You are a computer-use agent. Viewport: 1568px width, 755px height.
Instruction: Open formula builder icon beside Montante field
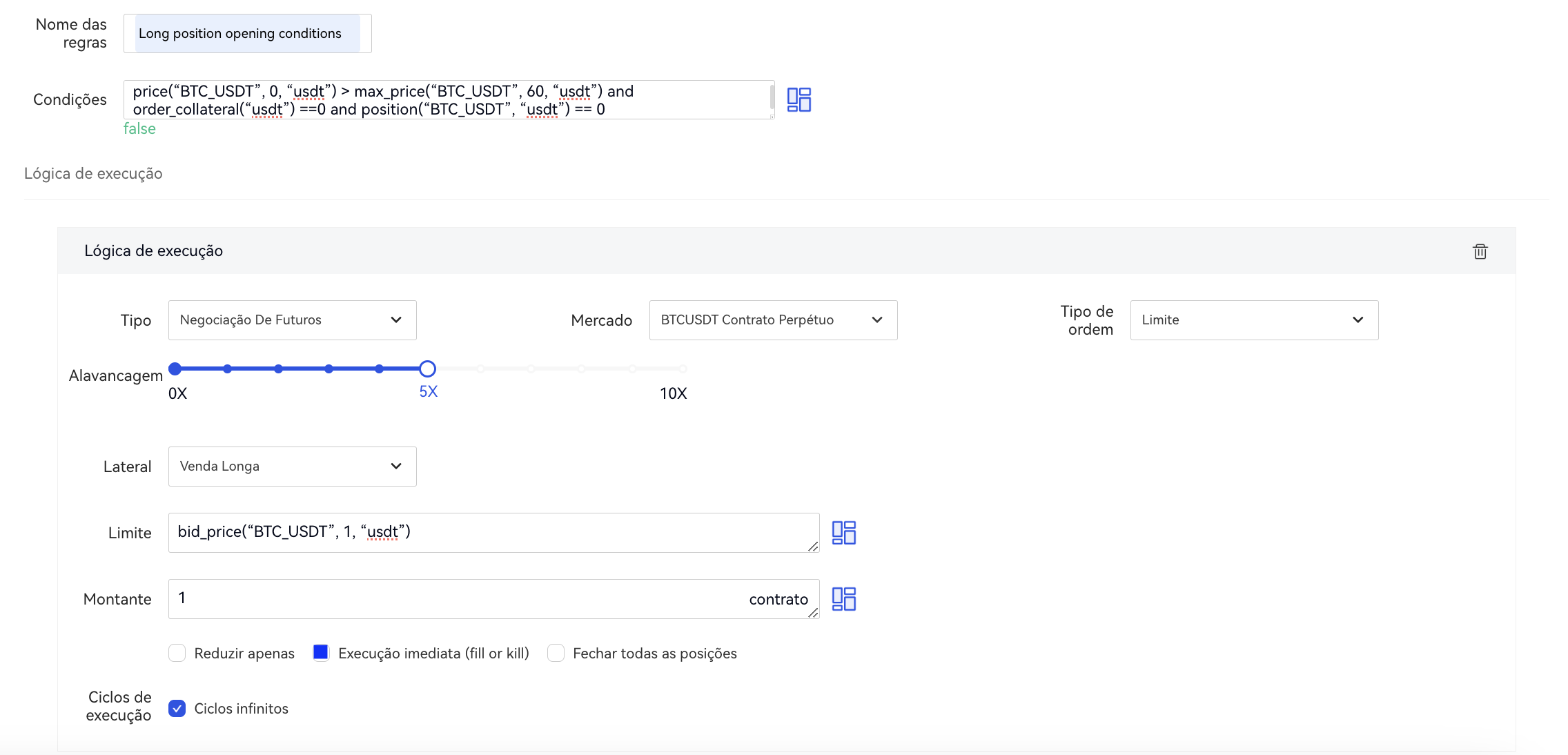843,599
